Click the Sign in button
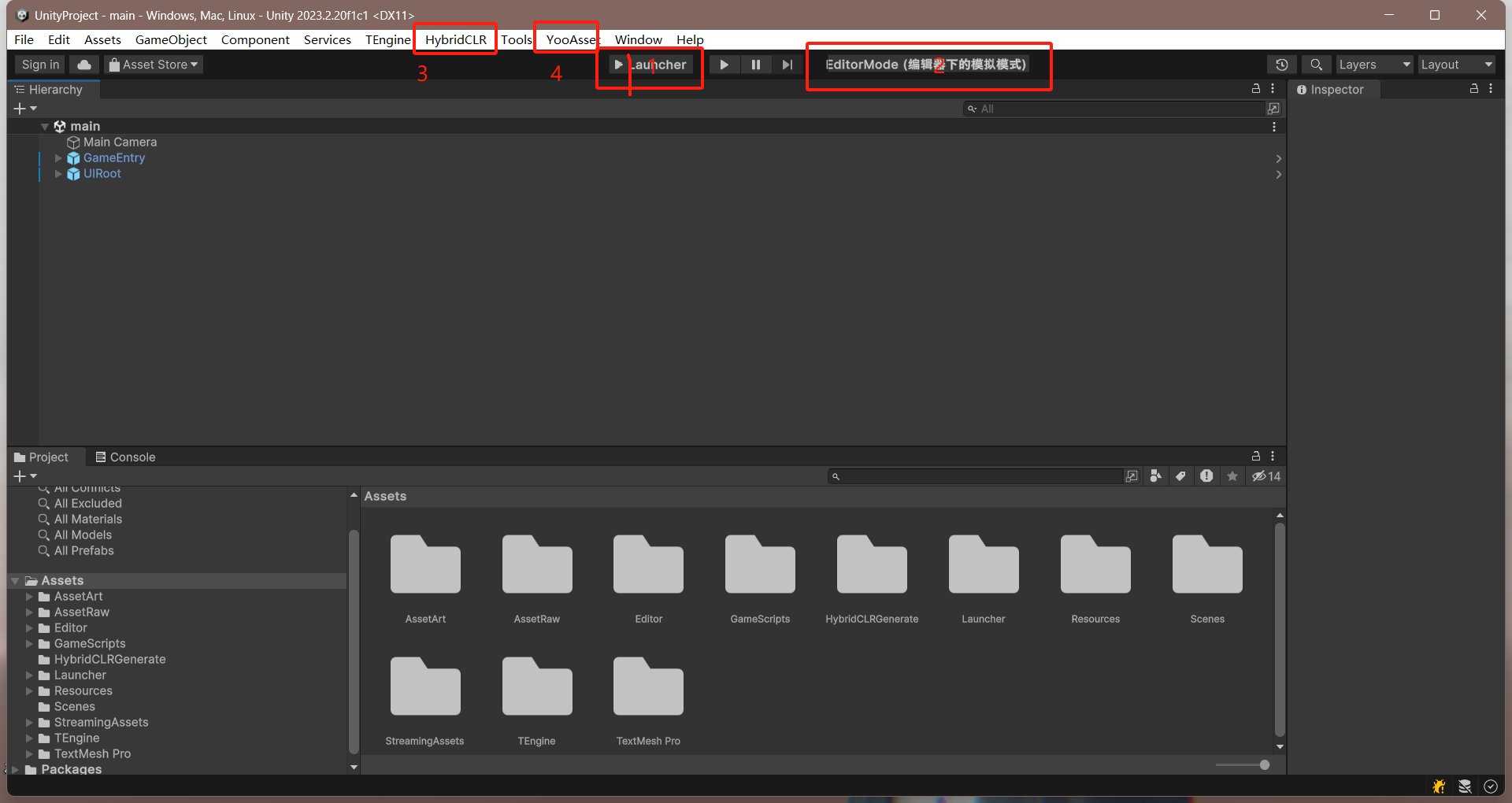This screenshot has height=803, width=1512. [40, 65]
